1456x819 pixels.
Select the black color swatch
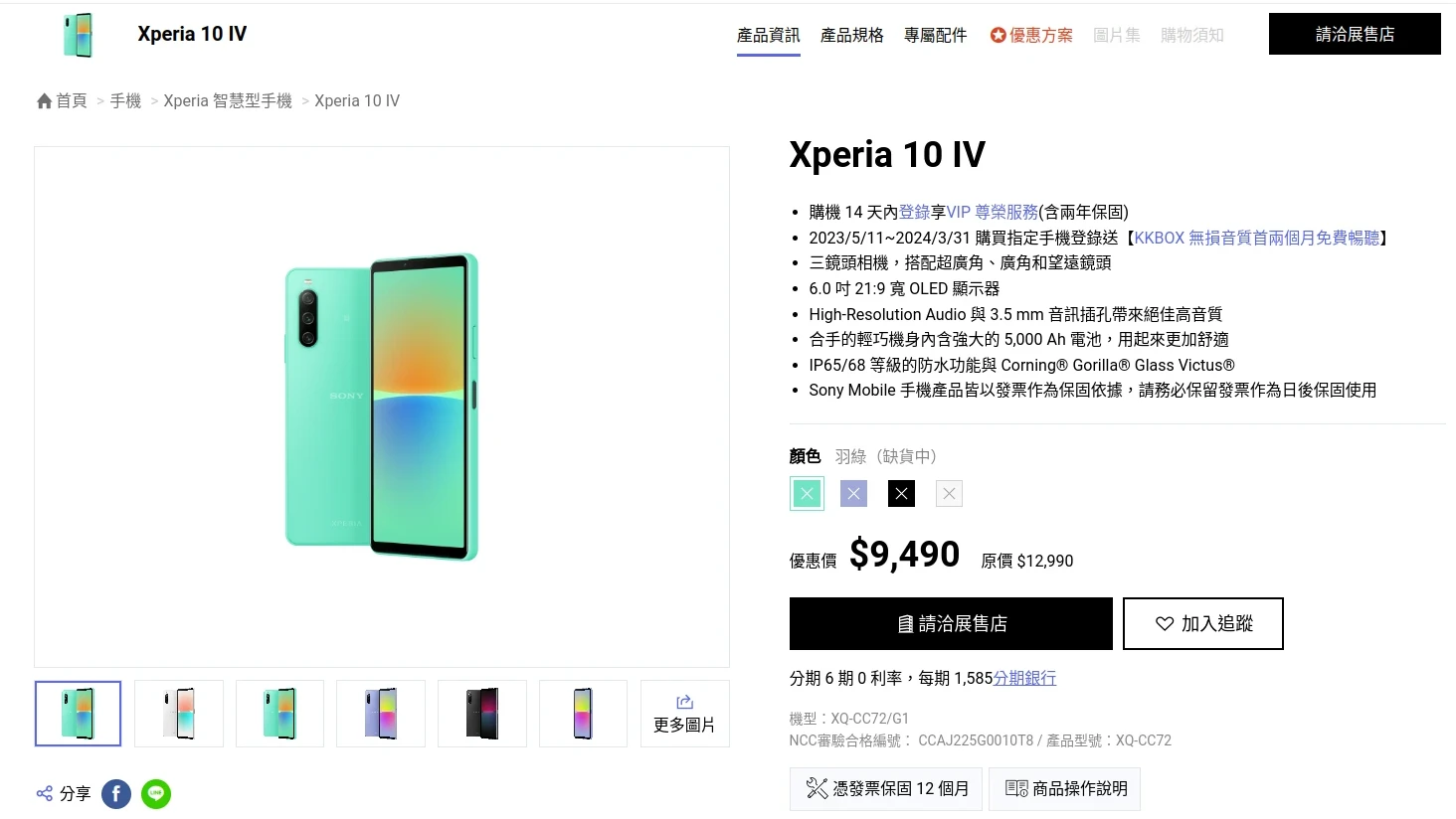point(901,493)
